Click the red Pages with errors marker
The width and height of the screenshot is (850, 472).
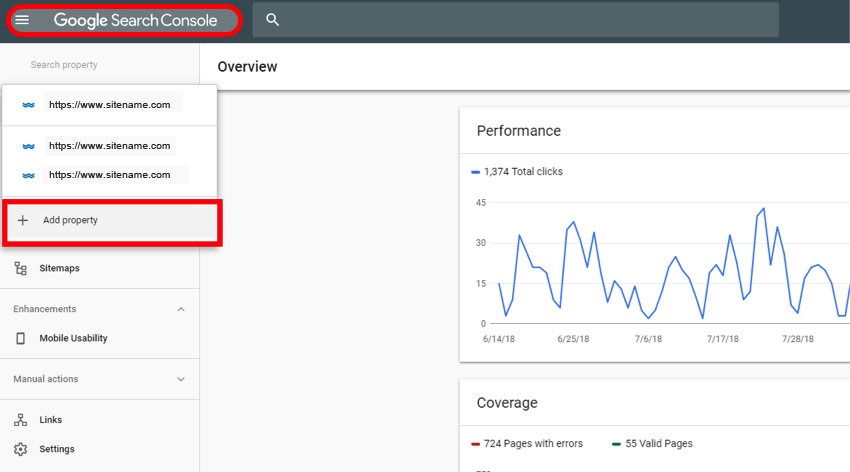click(475, 444)
